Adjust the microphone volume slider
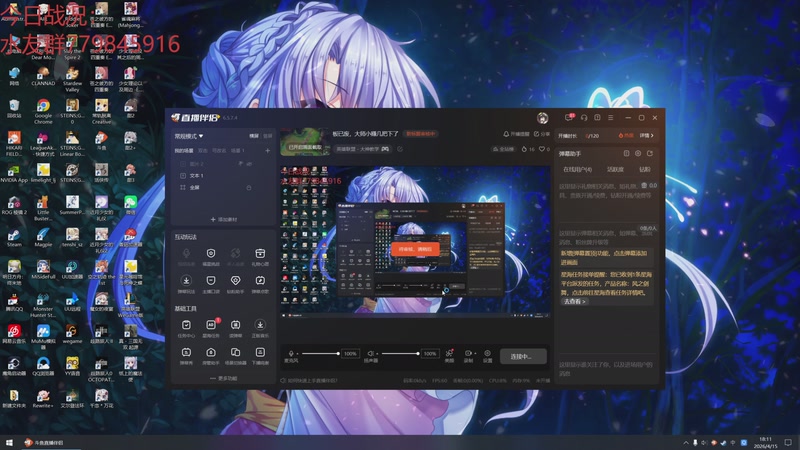Screen dimensions: 800x450 tap(320, 354)
